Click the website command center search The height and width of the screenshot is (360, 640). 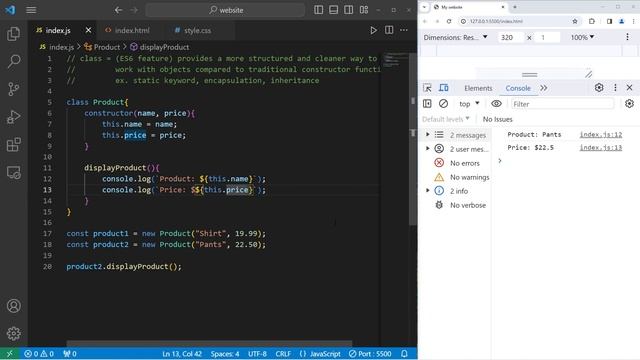pyautogui.click(x=225, y=10)
